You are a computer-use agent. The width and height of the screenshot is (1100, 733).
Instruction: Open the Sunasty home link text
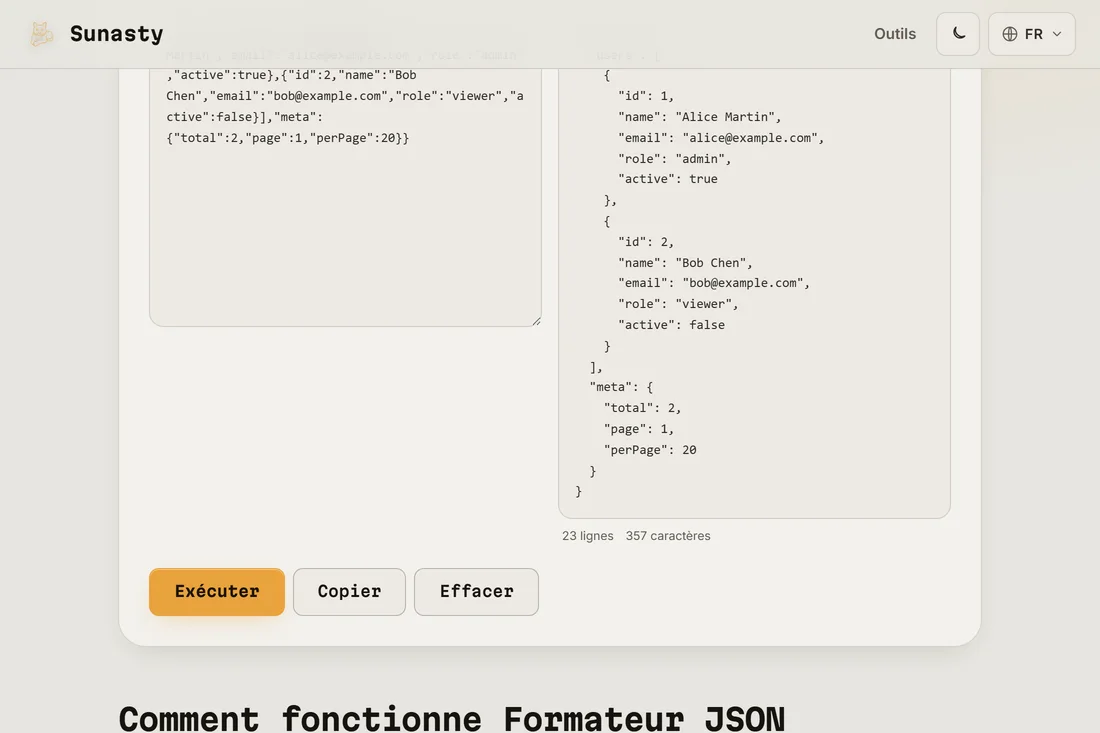[x=116, y=34]
